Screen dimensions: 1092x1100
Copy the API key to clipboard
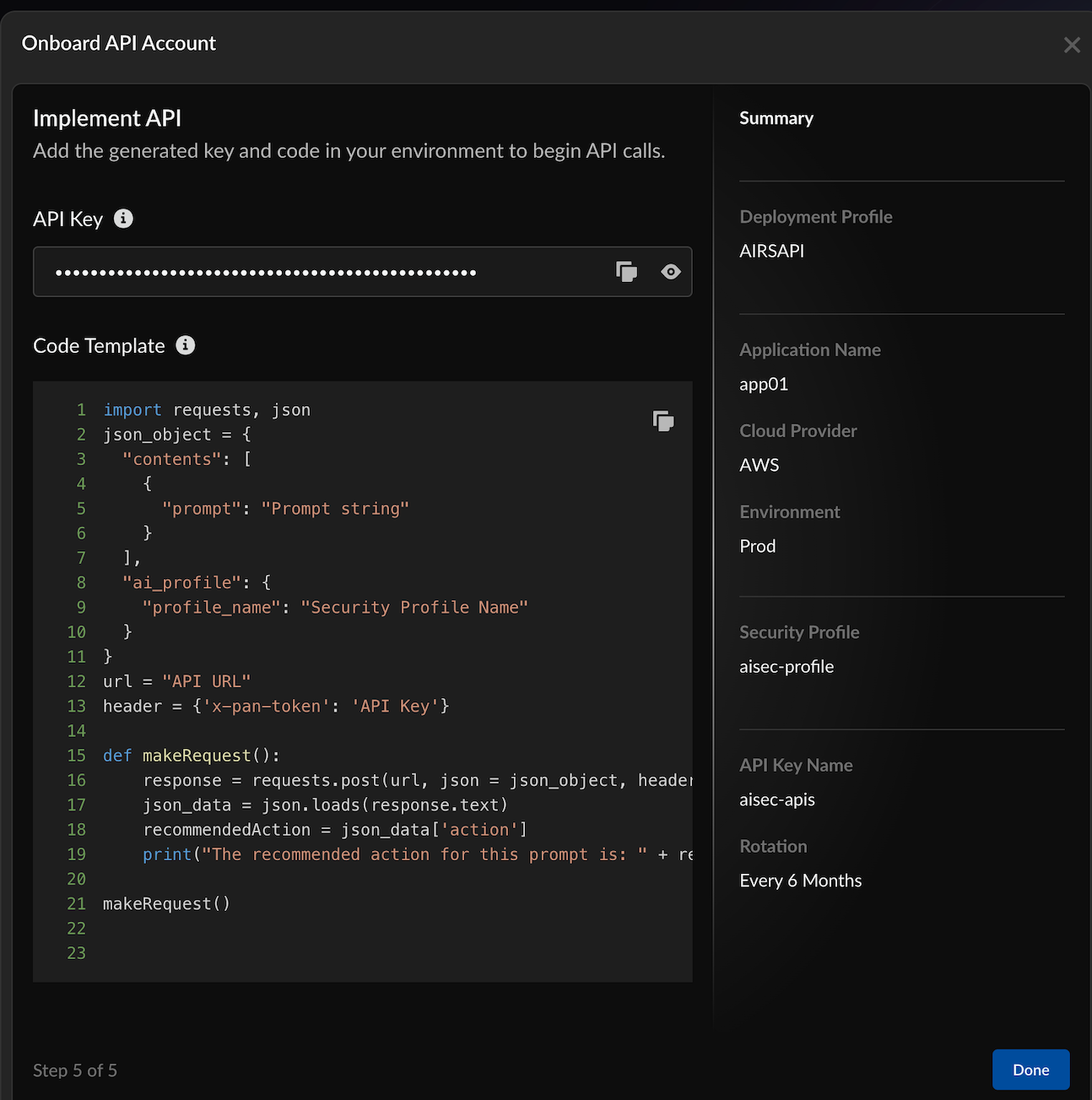626,272
